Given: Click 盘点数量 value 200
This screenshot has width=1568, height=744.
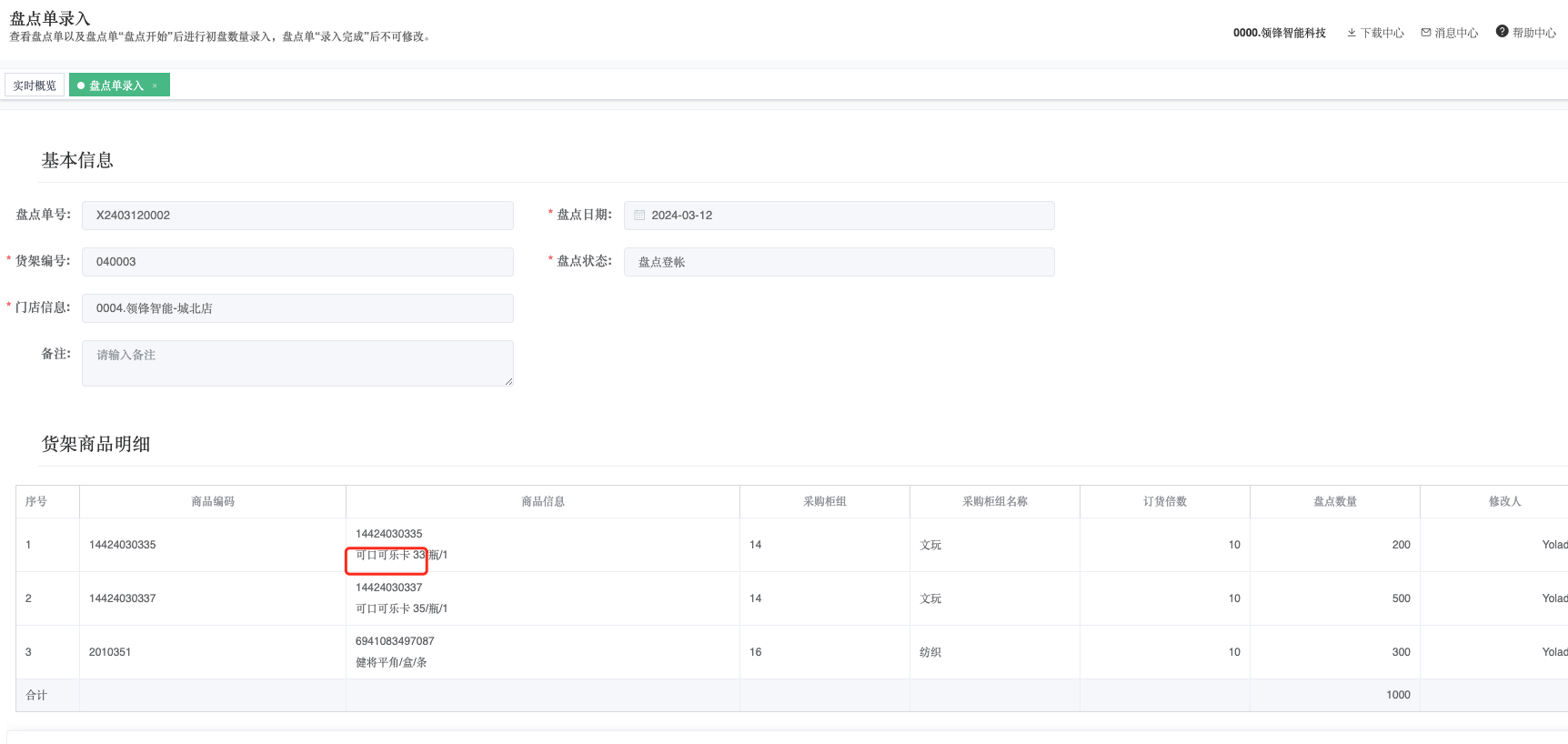Looking at the screenshot, I should [1401, 545].
